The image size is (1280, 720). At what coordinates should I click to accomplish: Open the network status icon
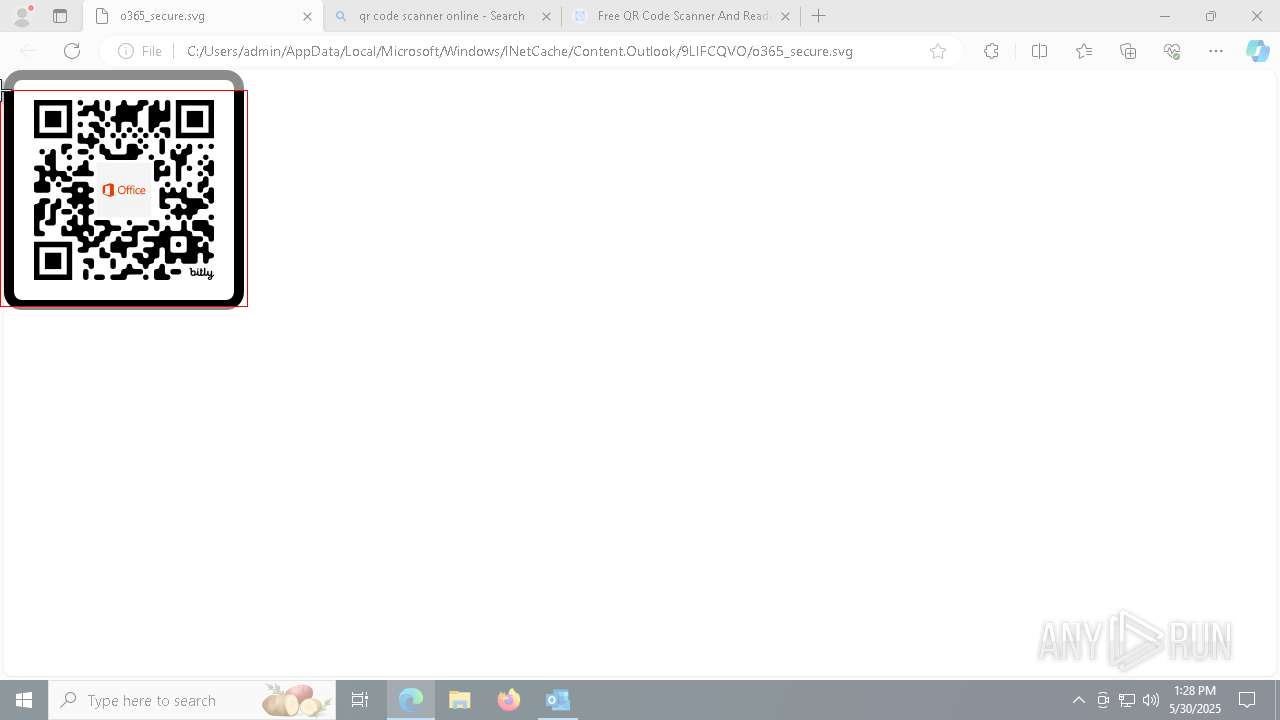1127,700
